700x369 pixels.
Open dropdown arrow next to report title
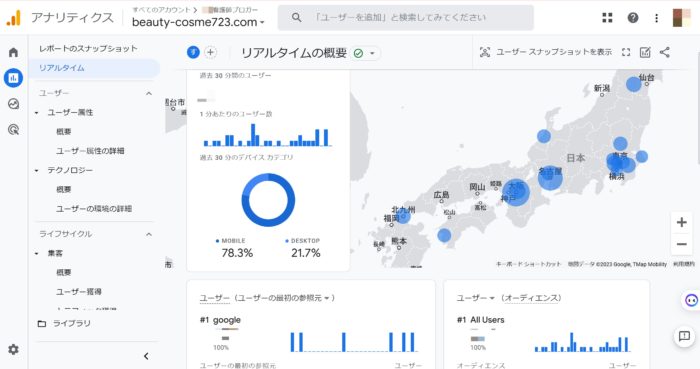coord(372,54)
